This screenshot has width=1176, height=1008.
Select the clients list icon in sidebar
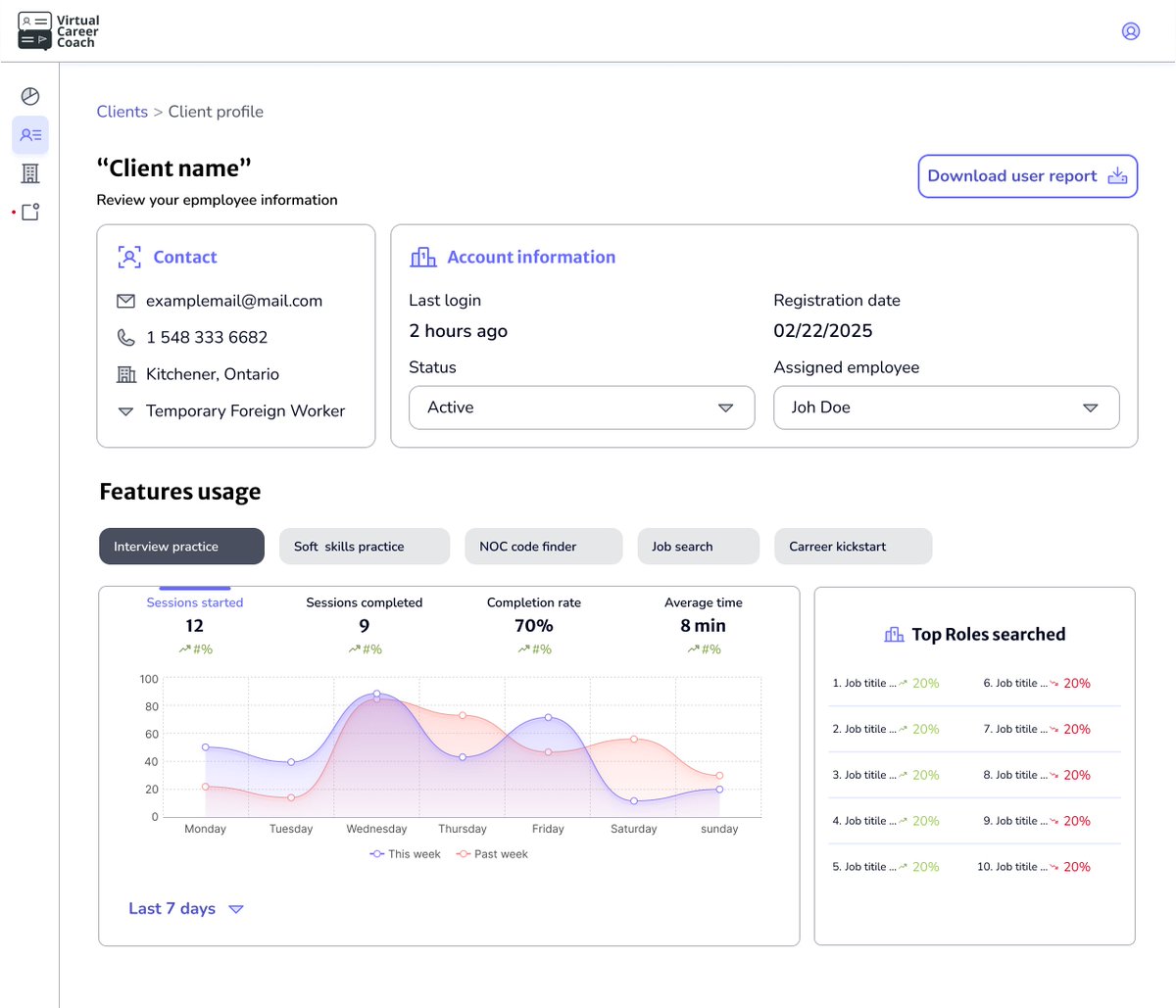point(30,135)
